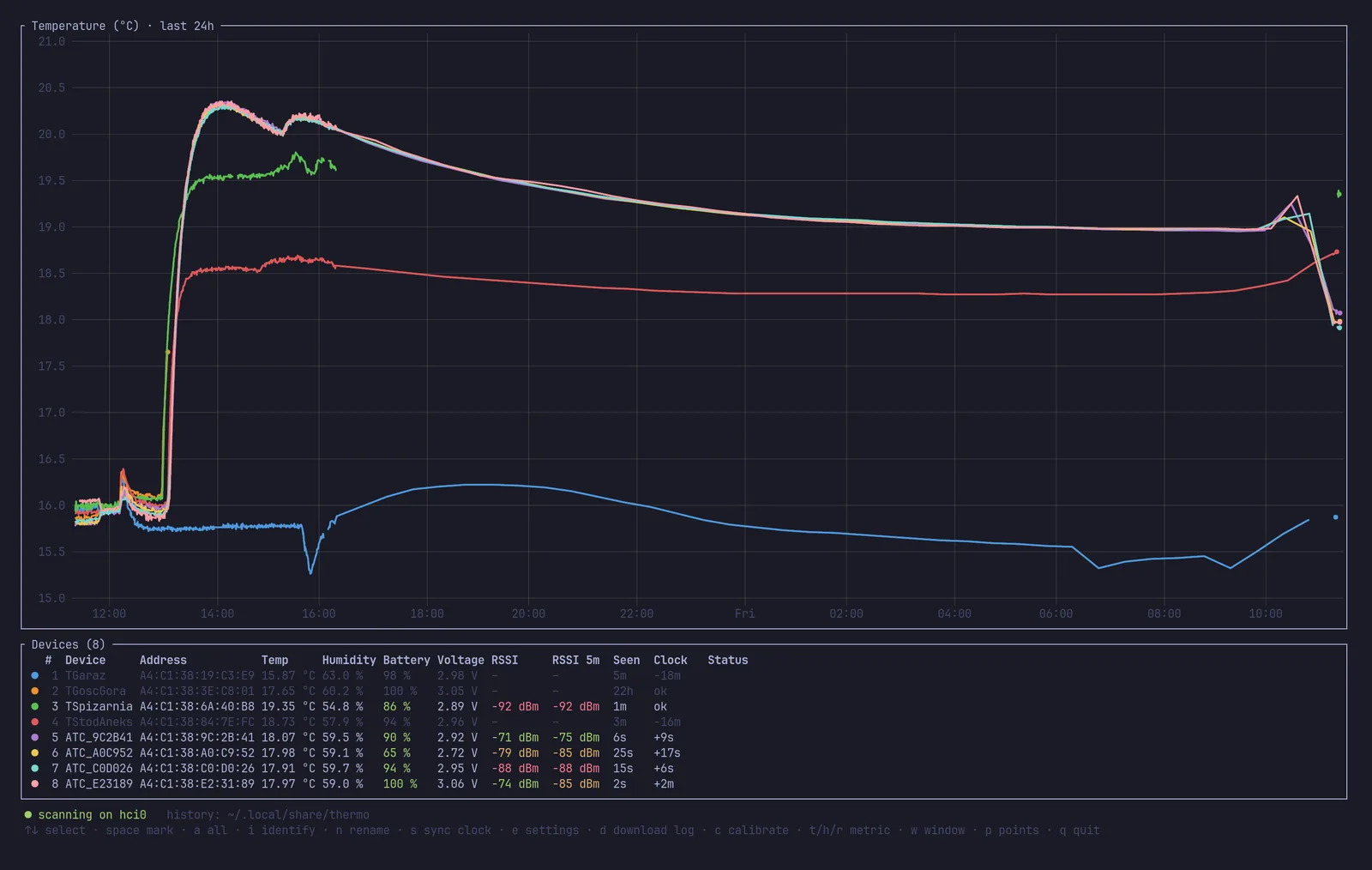The height and width of the screenshot is (870, 1372).
Task: Click the history path ~/.local/share/thermo
Action: tap(298, 814)
